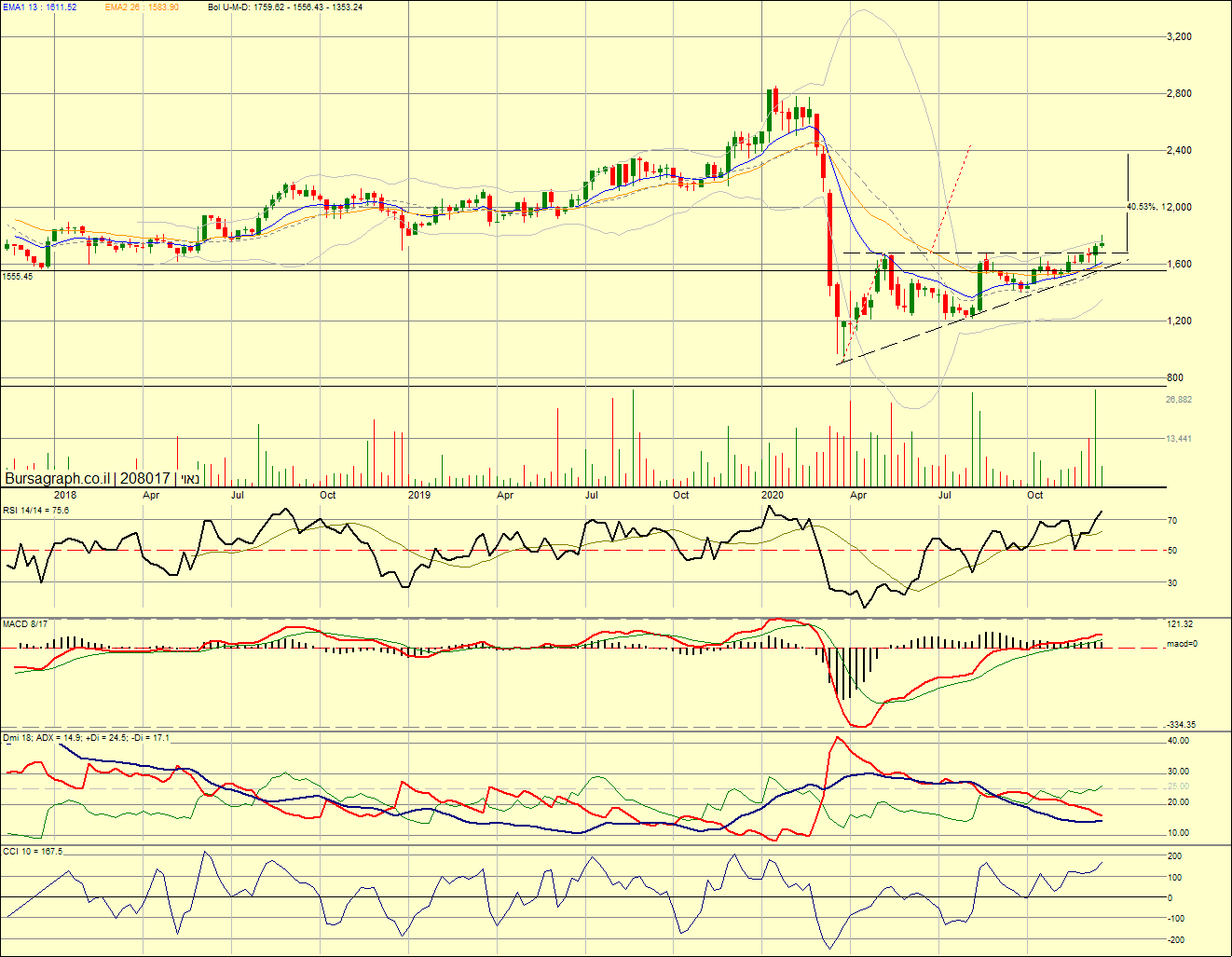Click the 121.32 MACD axis value
1232x957 pixels.
coord(1180,623)
